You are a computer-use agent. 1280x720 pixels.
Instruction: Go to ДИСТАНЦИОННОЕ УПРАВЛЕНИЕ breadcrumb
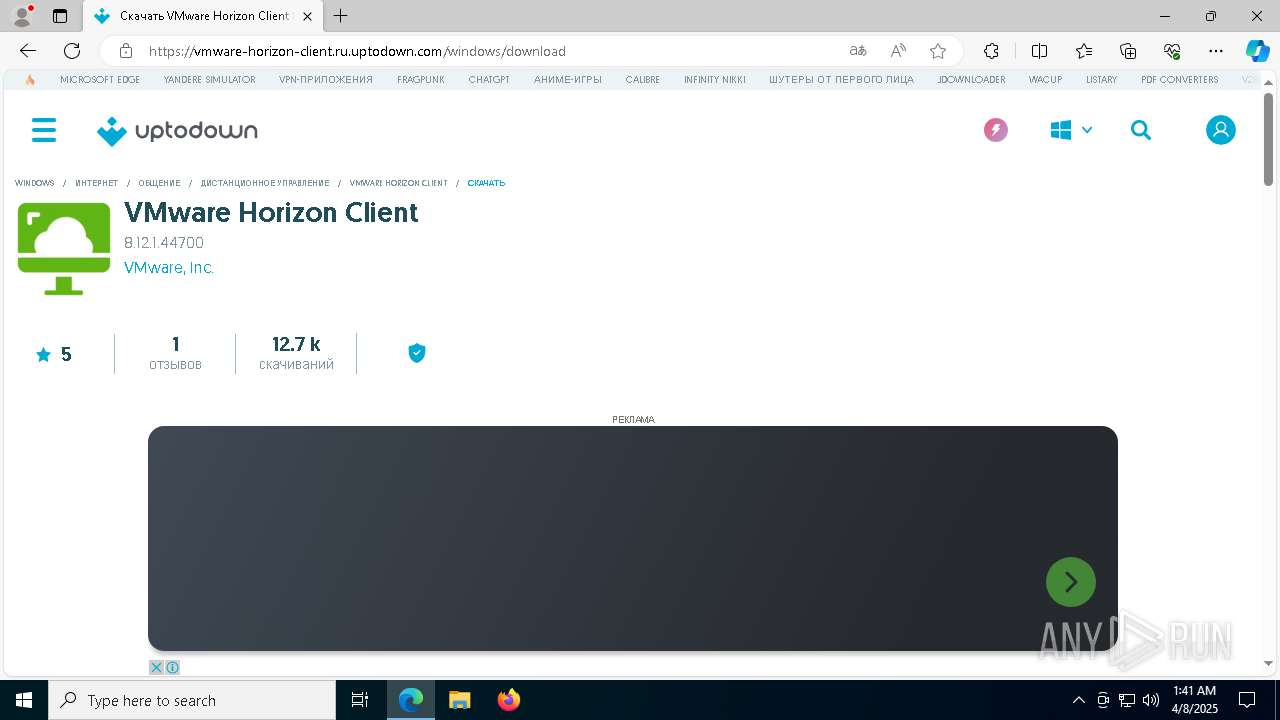point(265,183)
